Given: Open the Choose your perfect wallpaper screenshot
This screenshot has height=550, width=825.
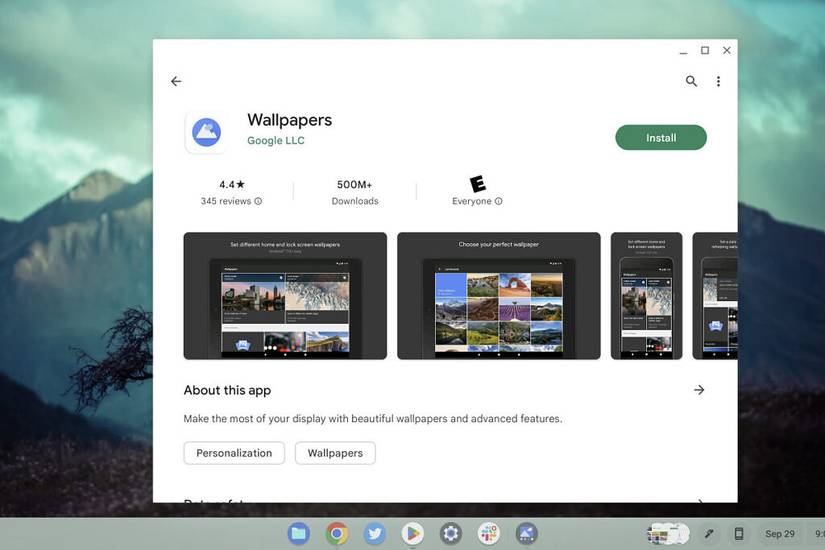Looking at the screenshot, I should click(499, 296).
